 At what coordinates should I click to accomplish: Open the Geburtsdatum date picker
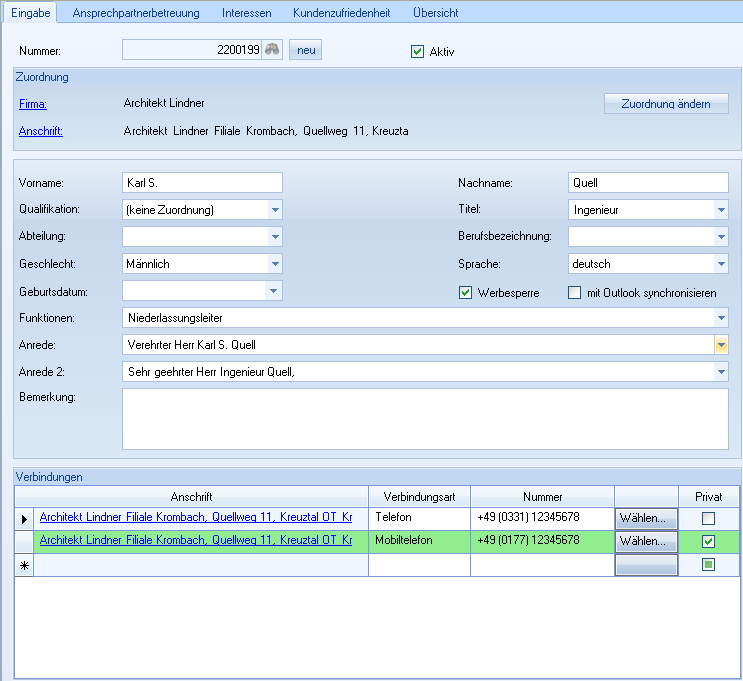[x=275, y=291]
